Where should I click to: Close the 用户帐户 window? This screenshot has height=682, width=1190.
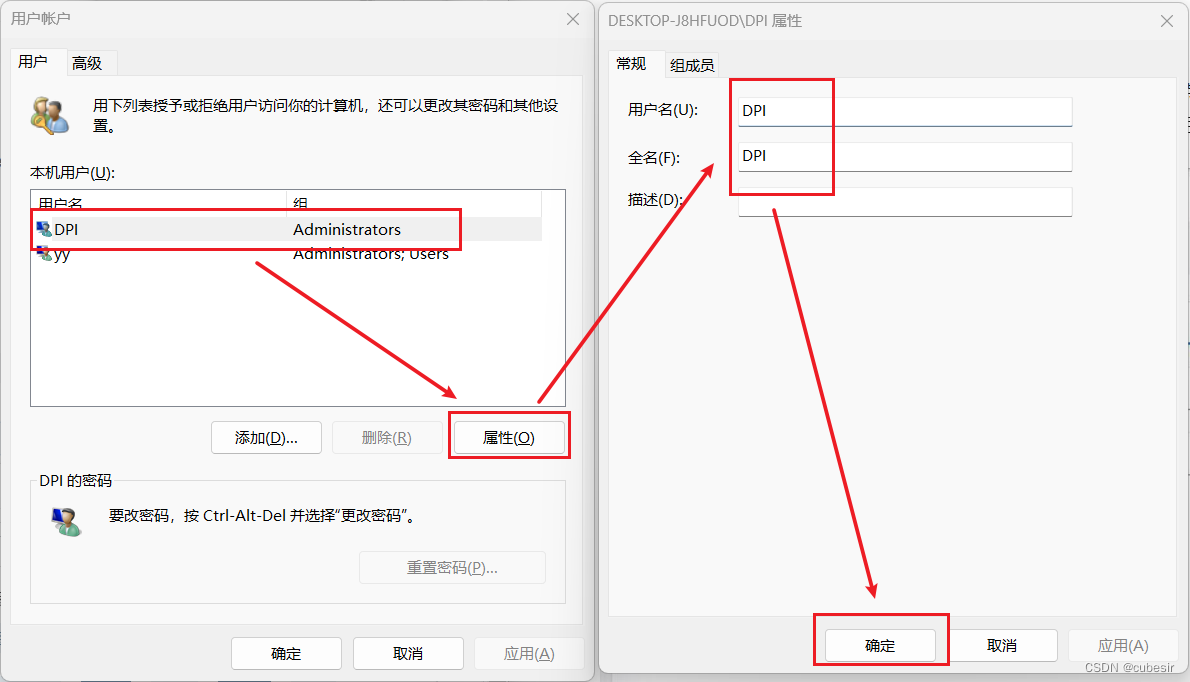click(x=573, y=19)
